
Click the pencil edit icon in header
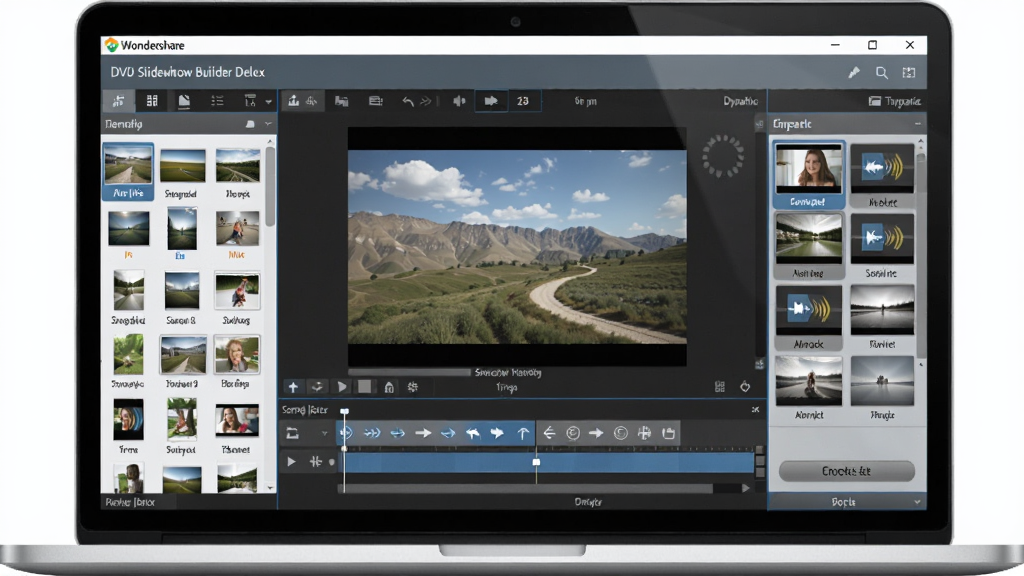(x=854, y=72)
